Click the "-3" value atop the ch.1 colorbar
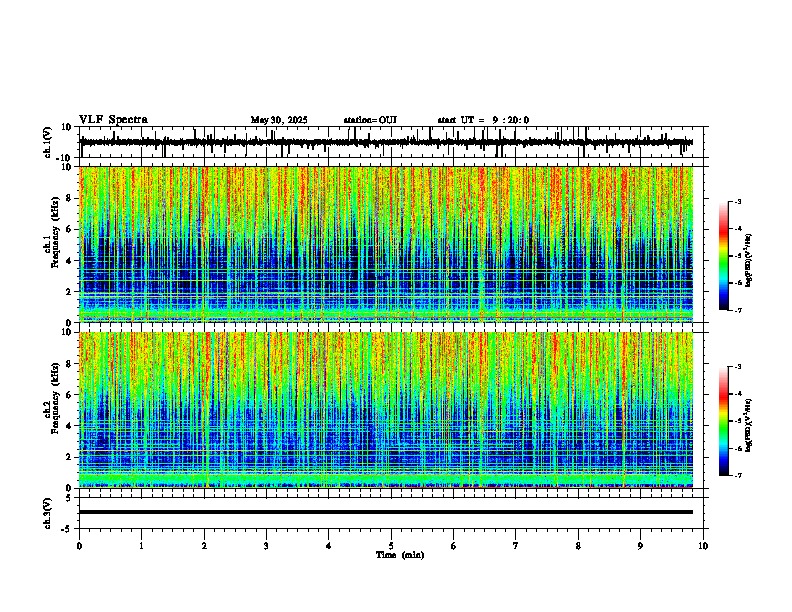 [737, 202]
